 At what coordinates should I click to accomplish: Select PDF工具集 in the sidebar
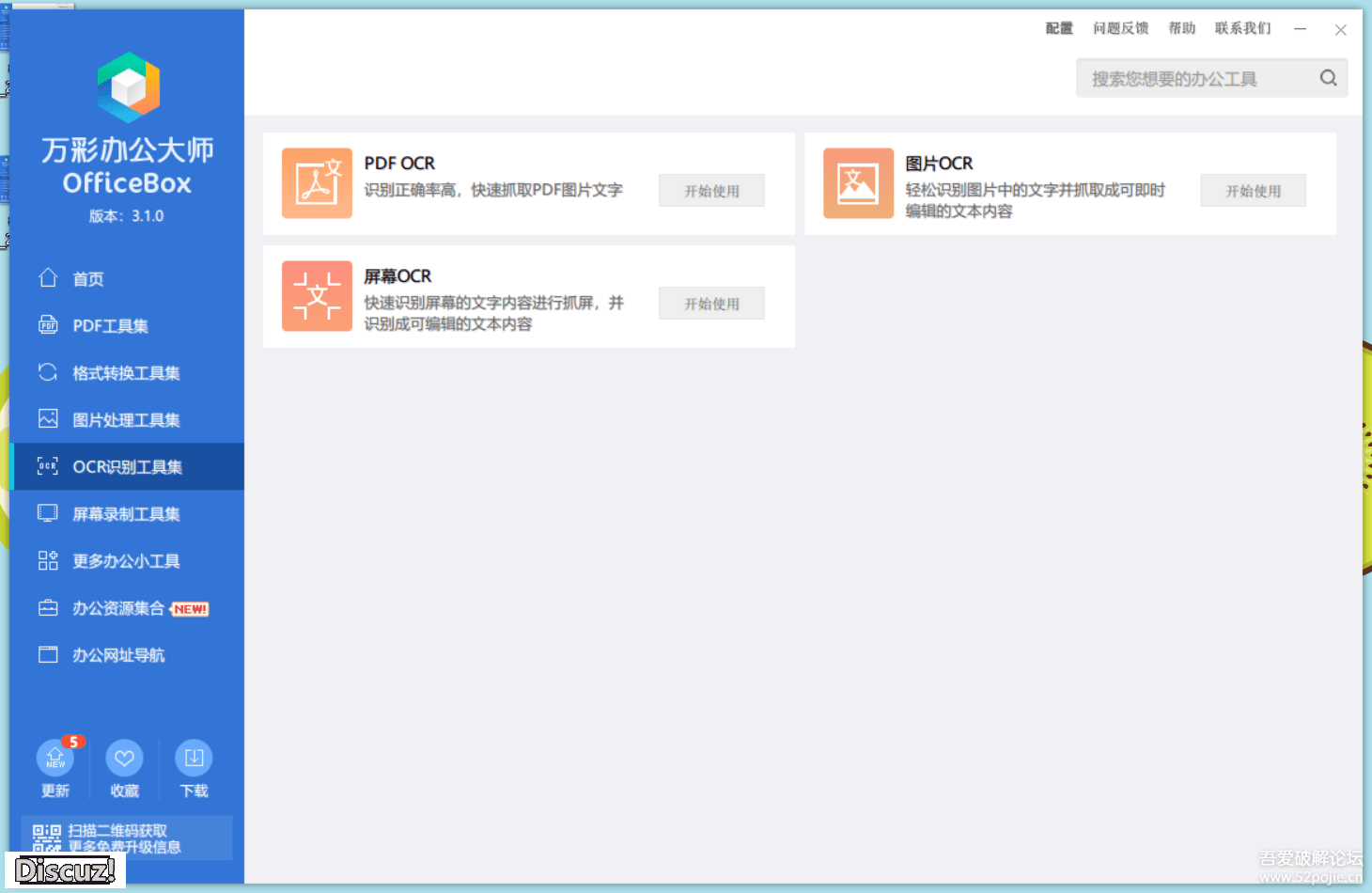(128, 325)
